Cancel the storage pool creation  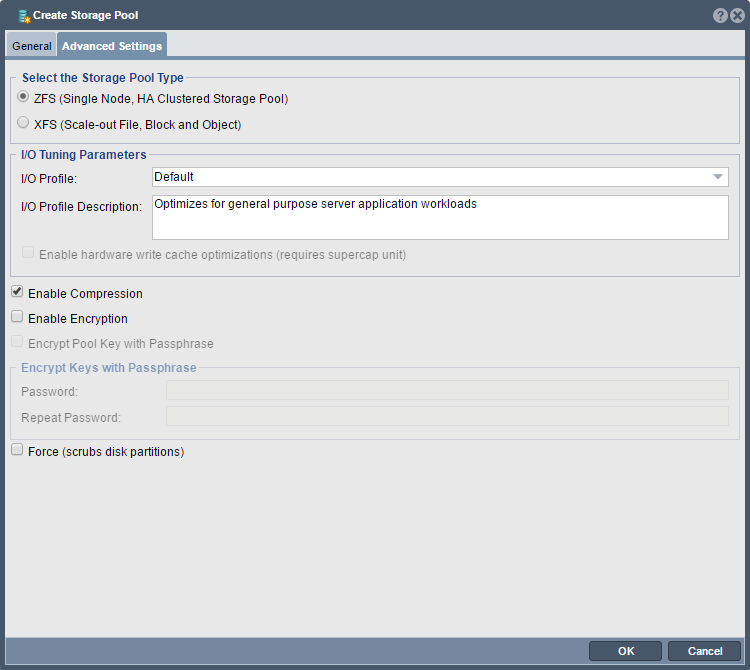click(x=704, y=651)
